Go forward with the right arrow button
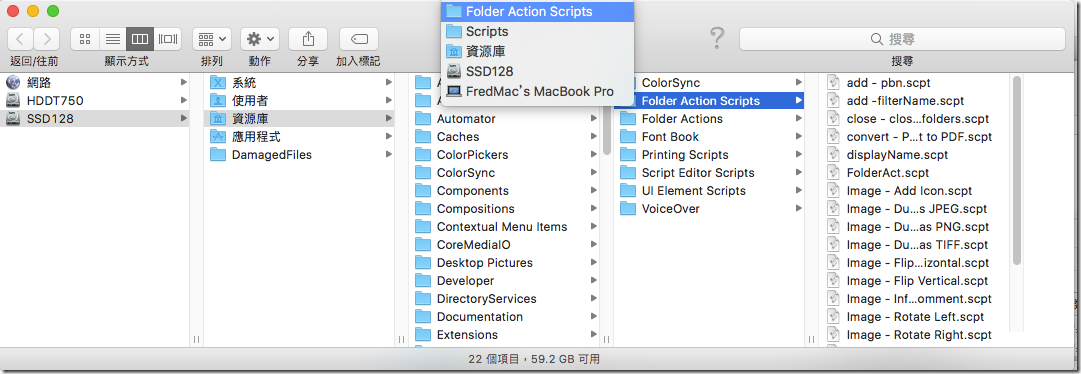Screen dimensions: 1081x374 pyautogui.click(x=47, y=39)
